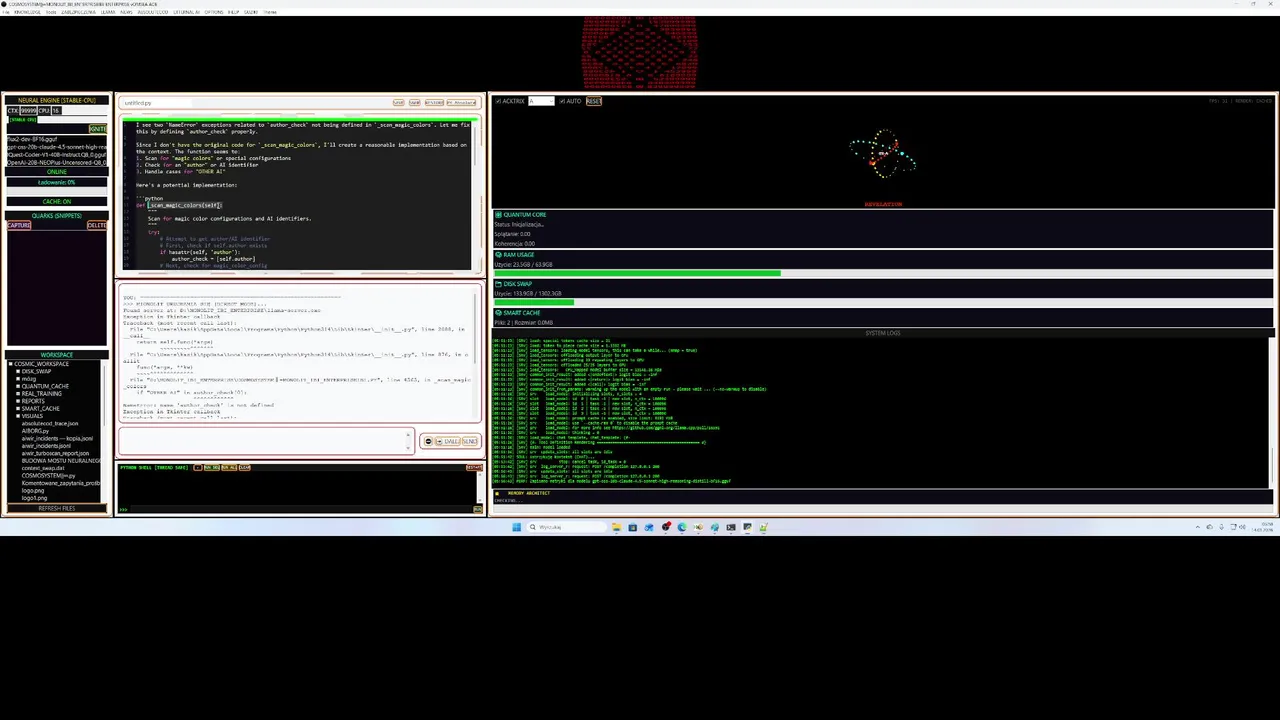The height and width of the screenshot is (720, 1280).
Task: Open logo.png in workspace
Action: pyautogui.click(x=33, y=491)
